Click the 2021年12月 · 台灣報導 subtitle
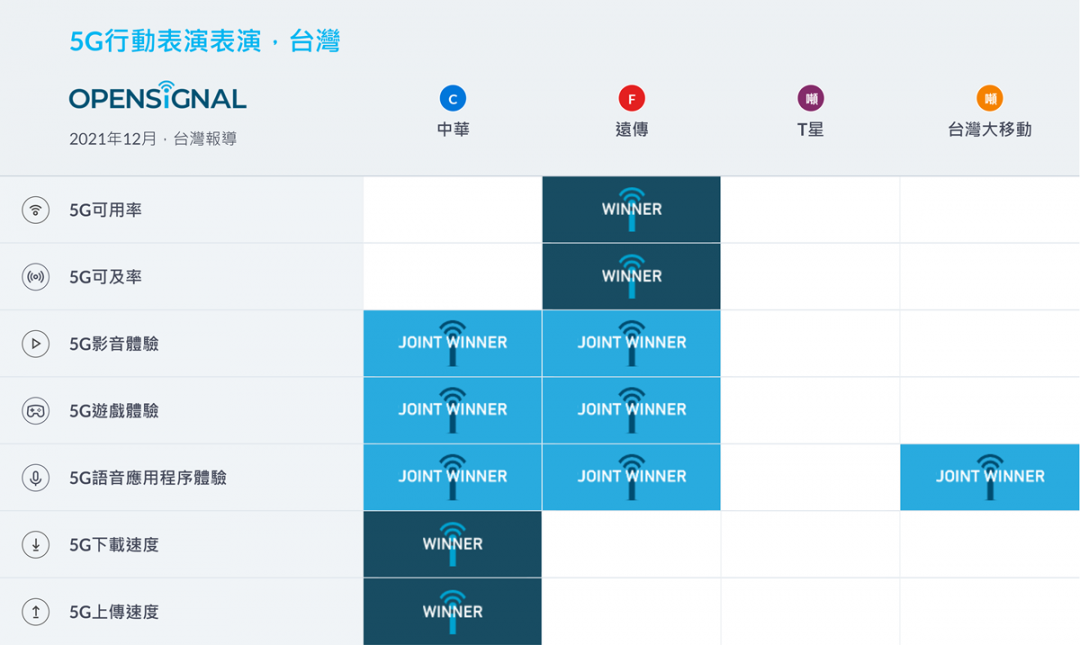 tap(153, 139)
